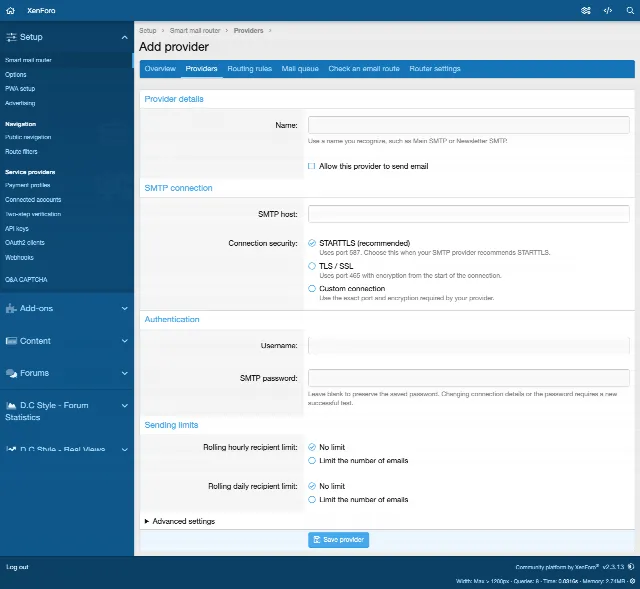This screenshot has height=589, width=640.
Task: Open the admin quick settings icon
Action: coord(586,11)
